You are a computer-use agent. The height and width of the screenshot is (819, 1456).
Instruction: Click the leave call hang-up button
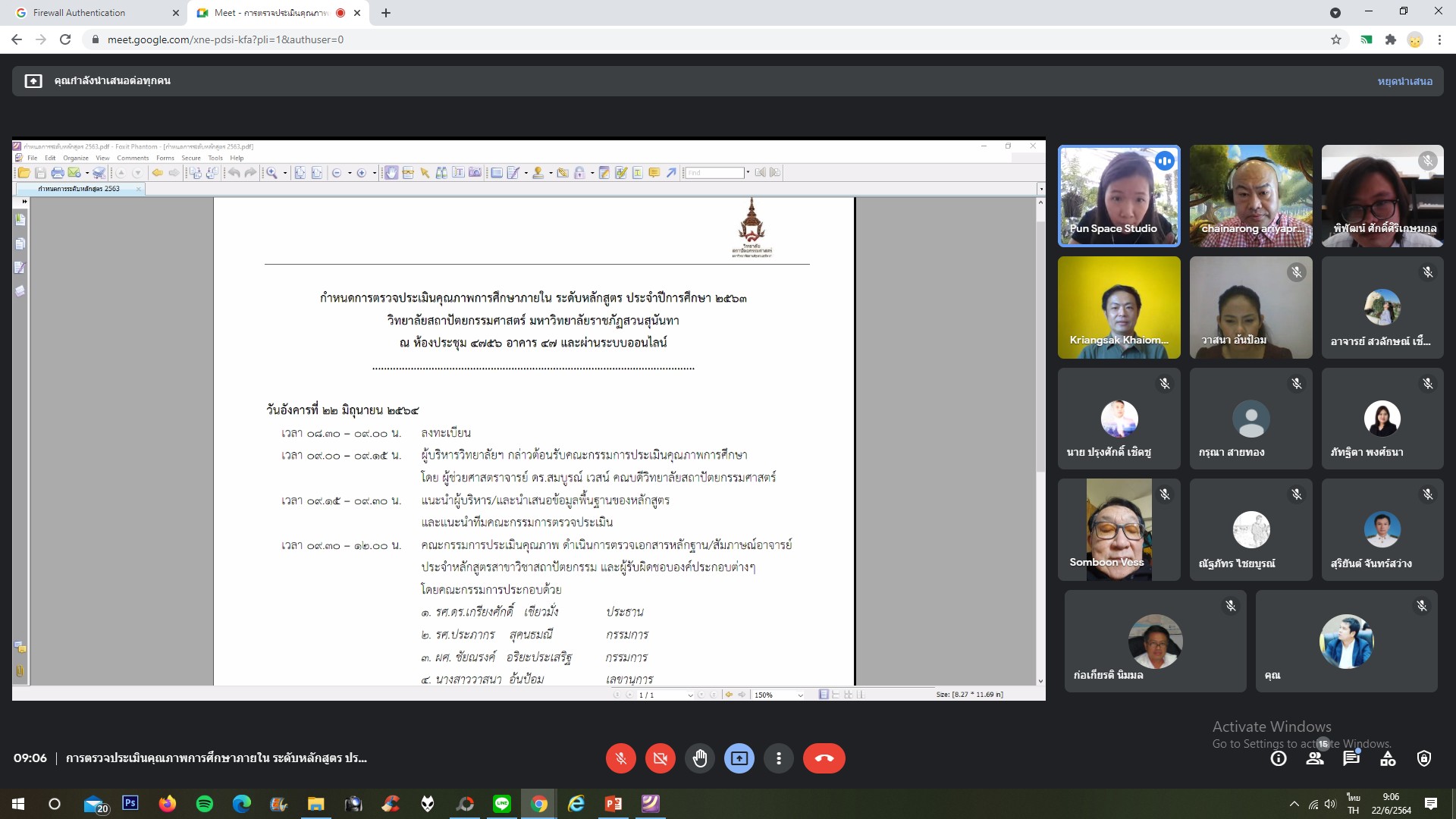[824, 758]
